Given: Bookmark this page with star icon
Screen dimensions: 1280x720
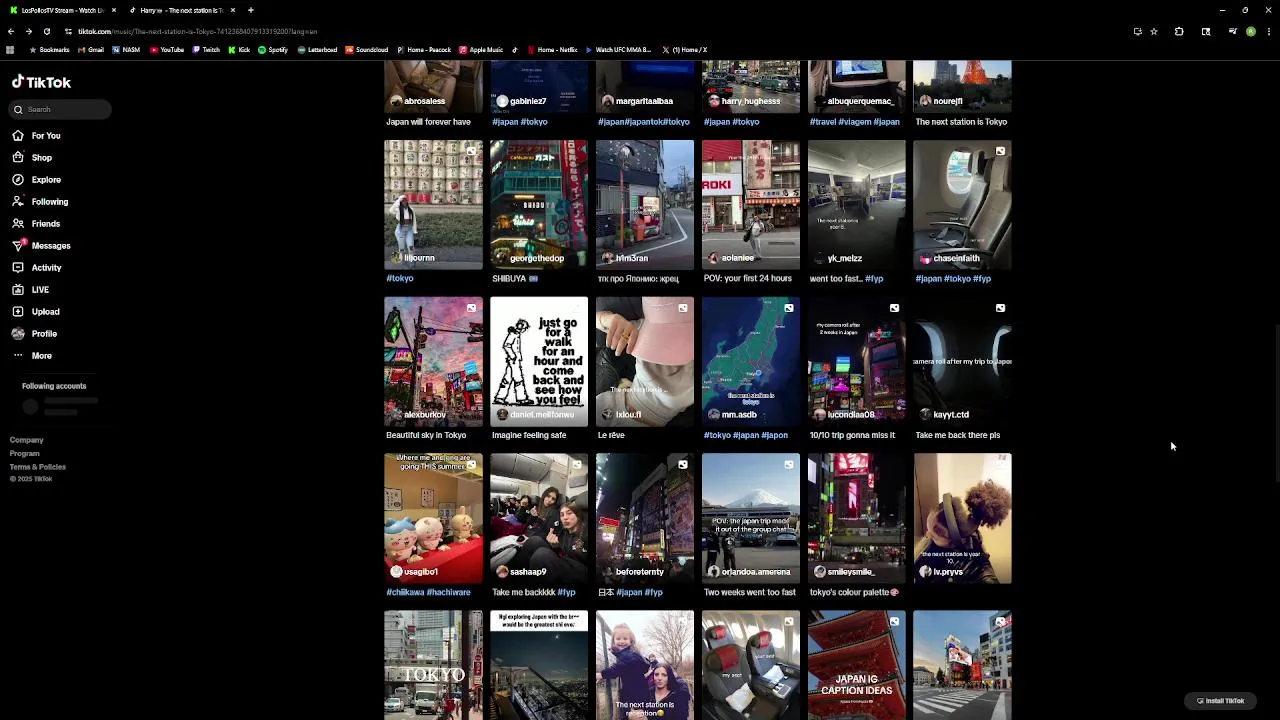Looking at the screenshot, I should (x=1154, y=32).
